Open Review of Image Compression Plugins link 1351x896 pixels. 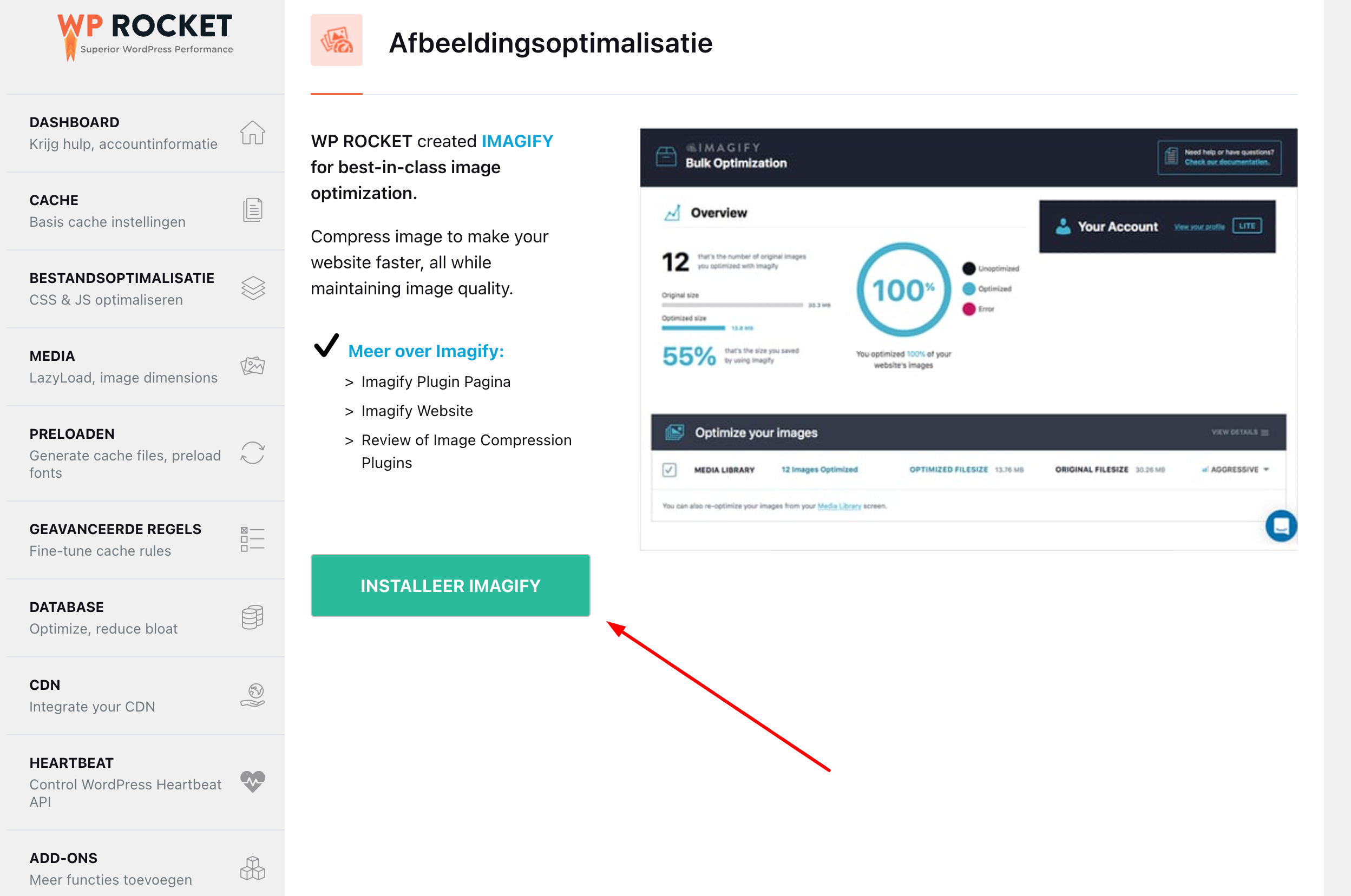coord(467,451)
